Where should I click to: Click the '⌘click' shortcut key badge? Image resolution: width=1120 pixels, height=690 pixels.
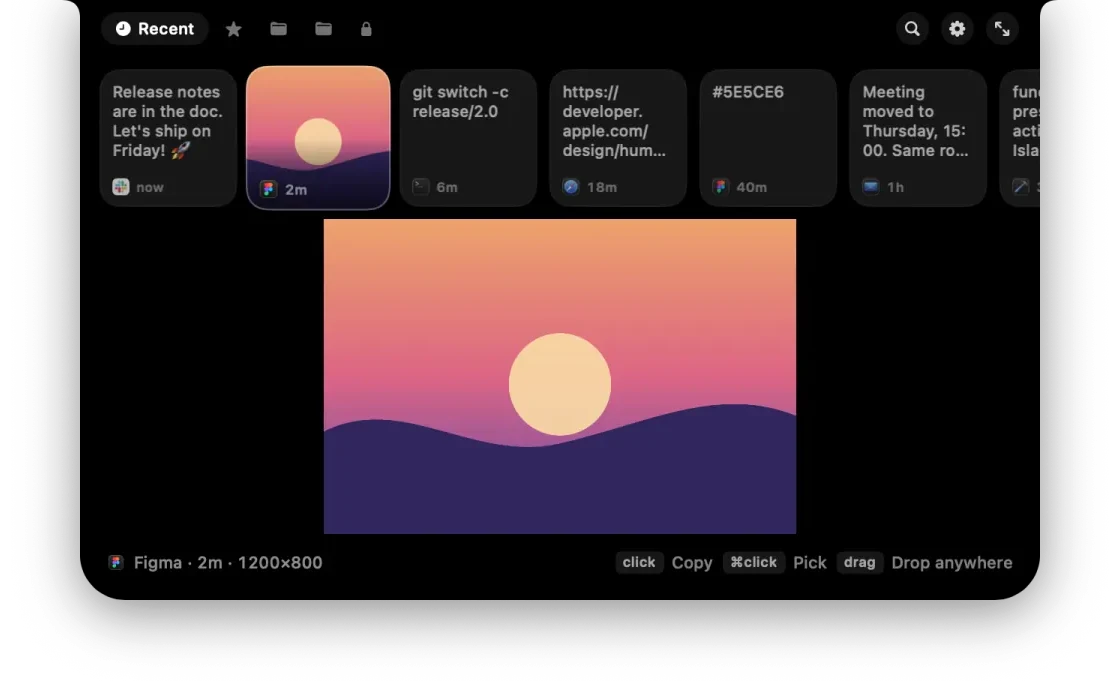point(754,562)
